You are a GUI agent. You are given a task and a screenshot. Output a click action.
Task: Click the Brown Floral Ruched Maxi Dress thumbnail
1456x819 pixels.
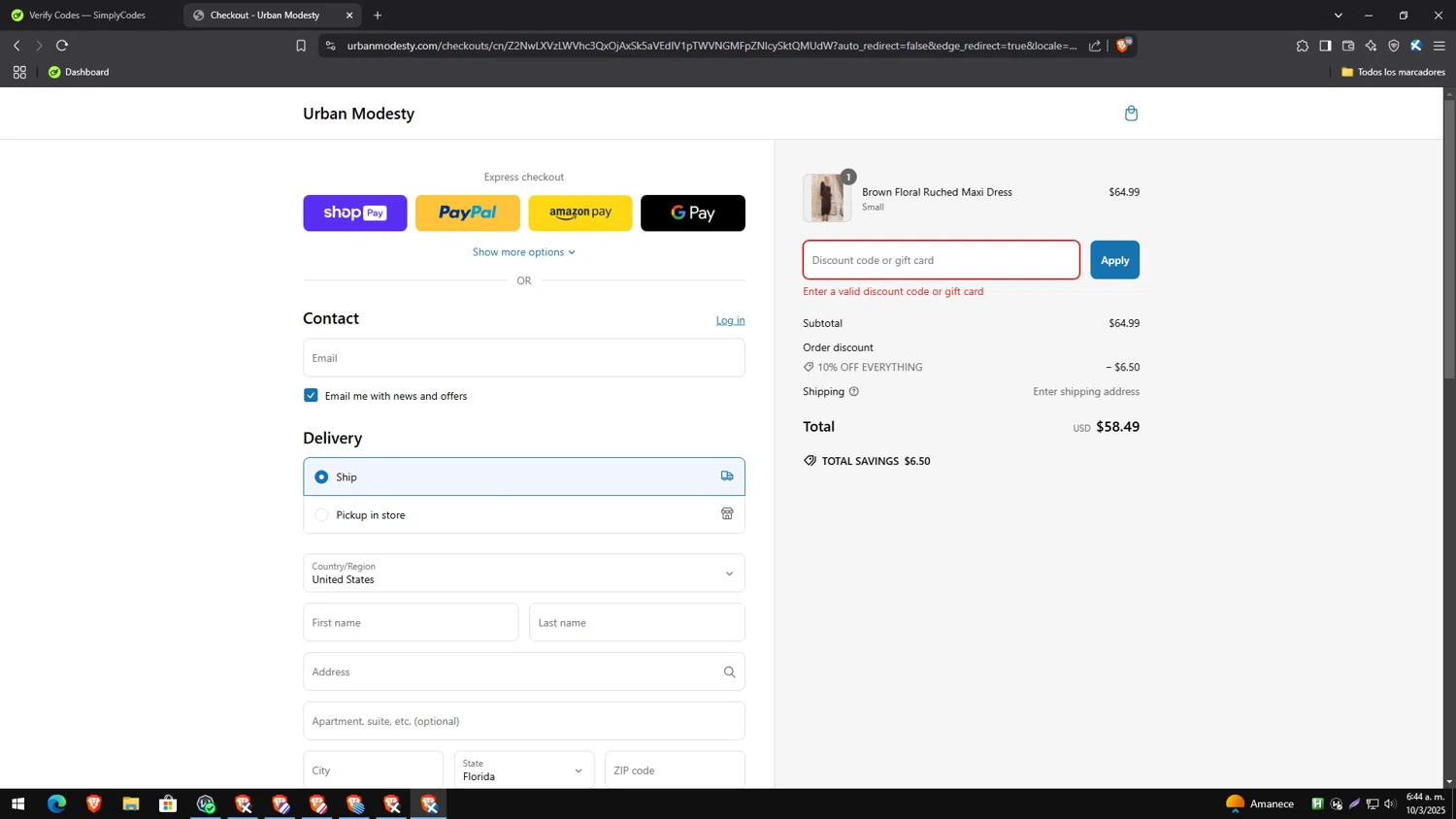click(x=827, y=198)
